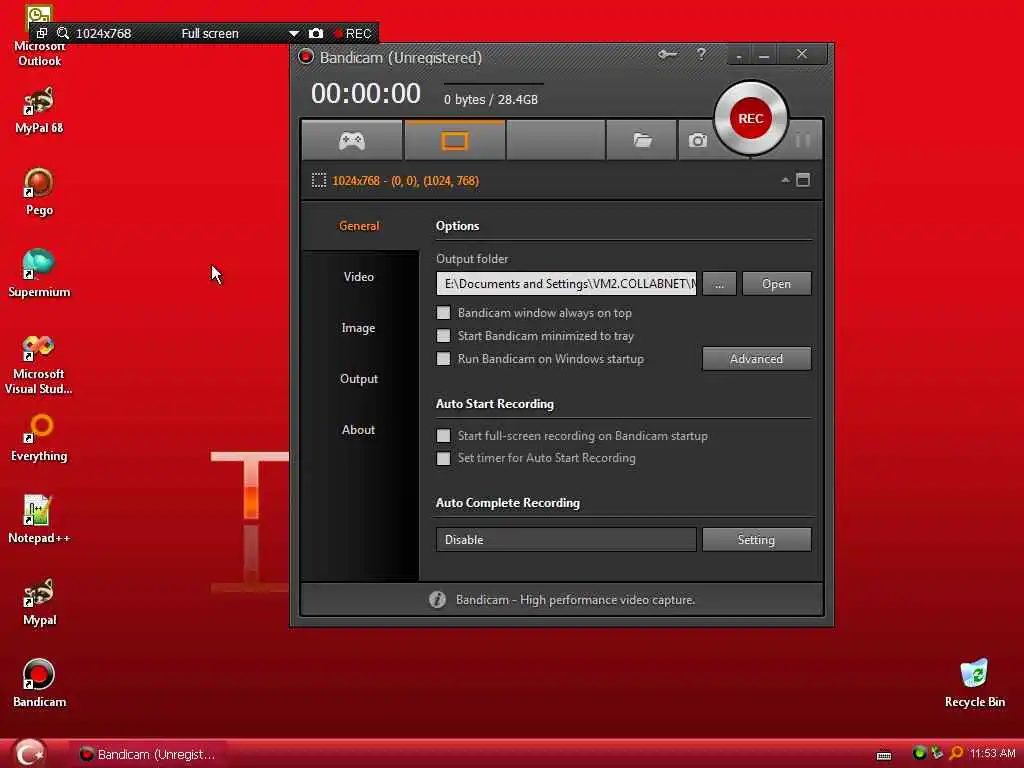
Task: Open the Image settings tab
Action: 359,328
